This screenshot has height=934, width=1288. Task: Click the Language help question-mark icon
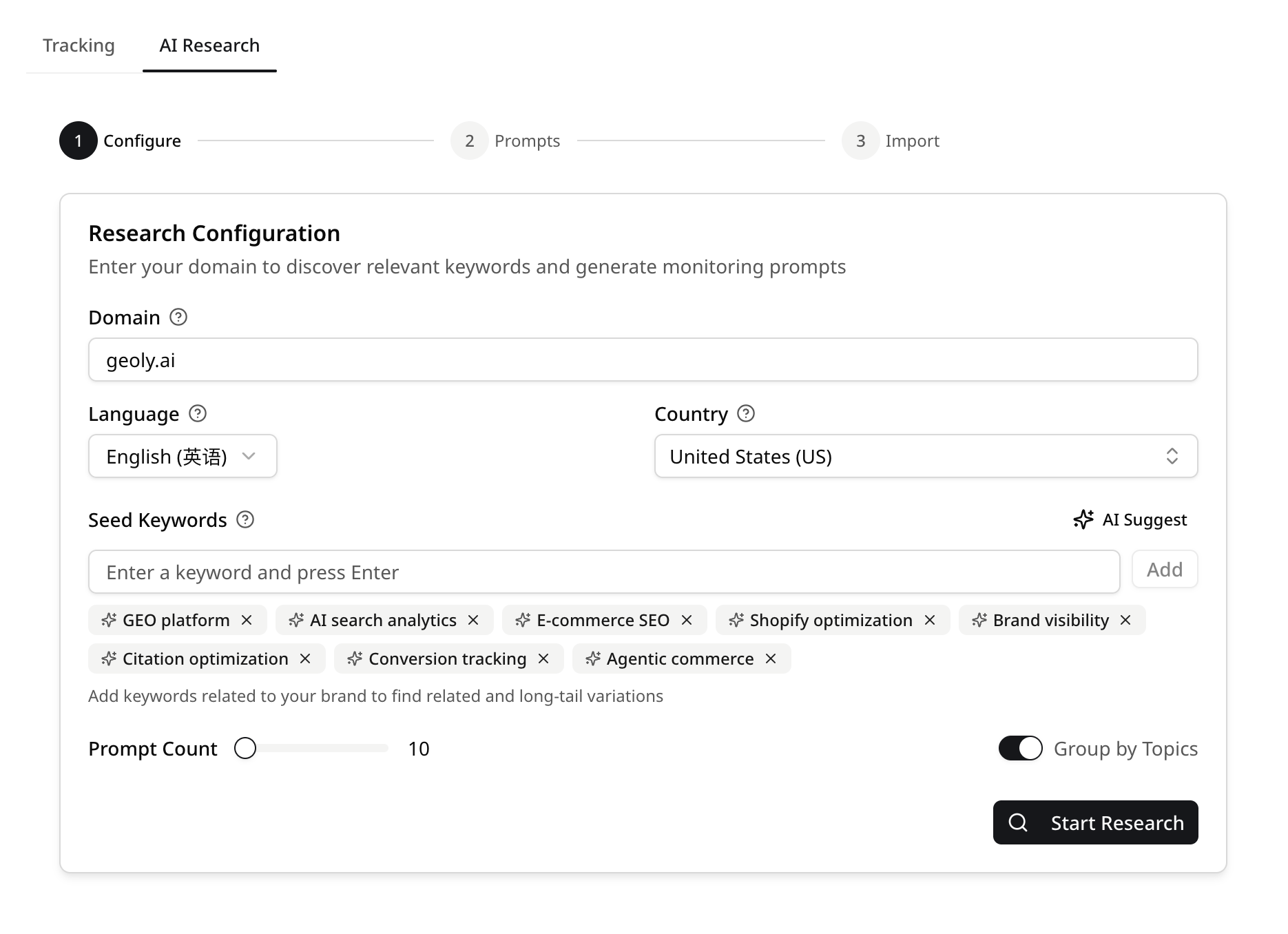[198, 413]
